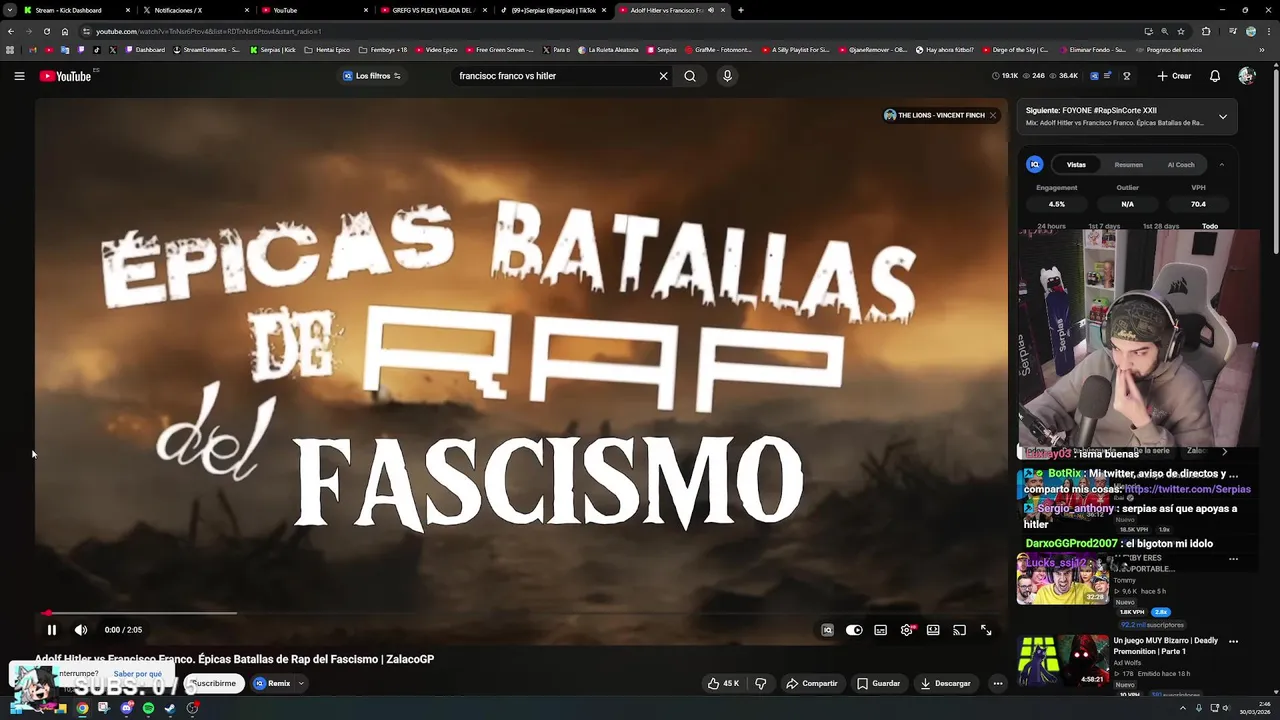Open more actions ellipsis under the video

pos(997,684)
